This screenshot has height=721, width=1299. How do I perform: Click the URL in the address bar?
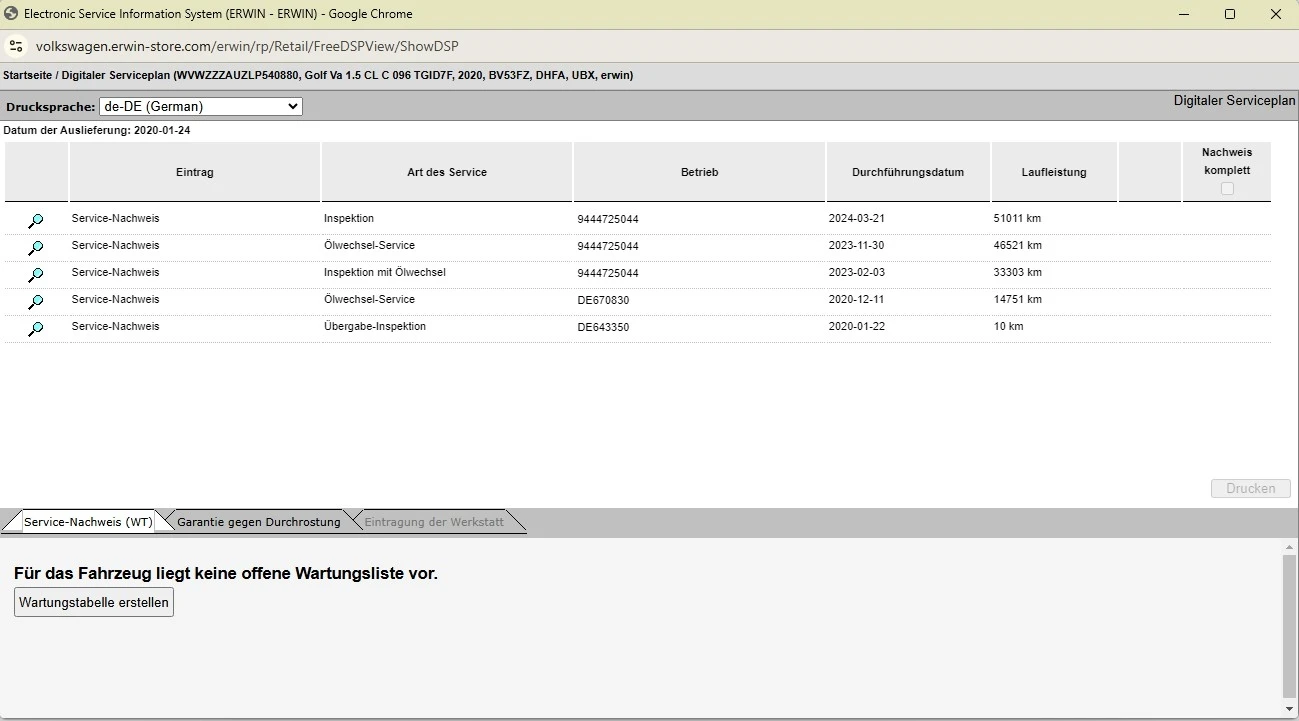[x=247, y=46]
